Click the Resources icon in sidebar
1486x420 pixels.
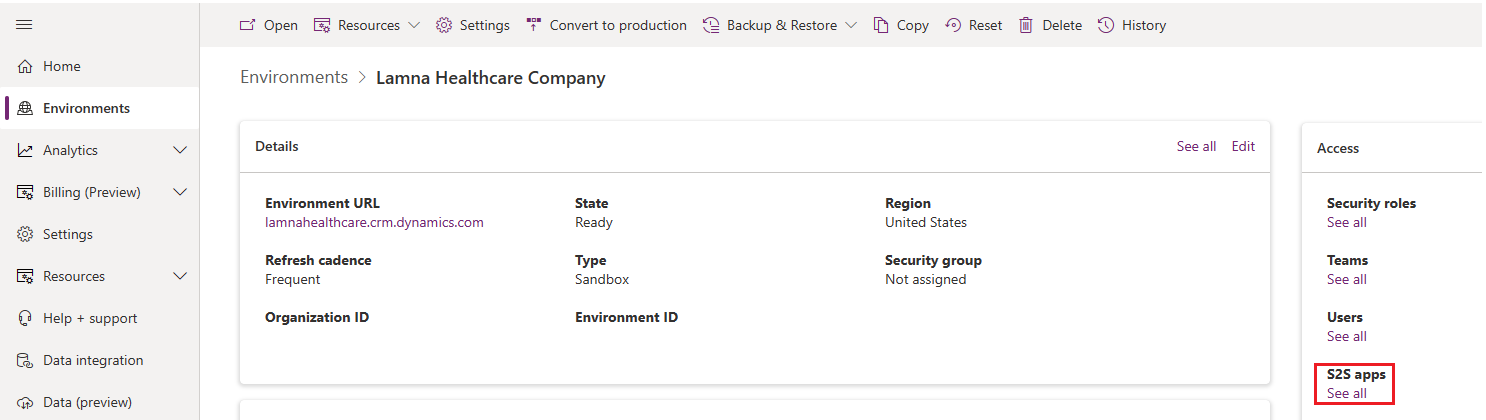25,276
